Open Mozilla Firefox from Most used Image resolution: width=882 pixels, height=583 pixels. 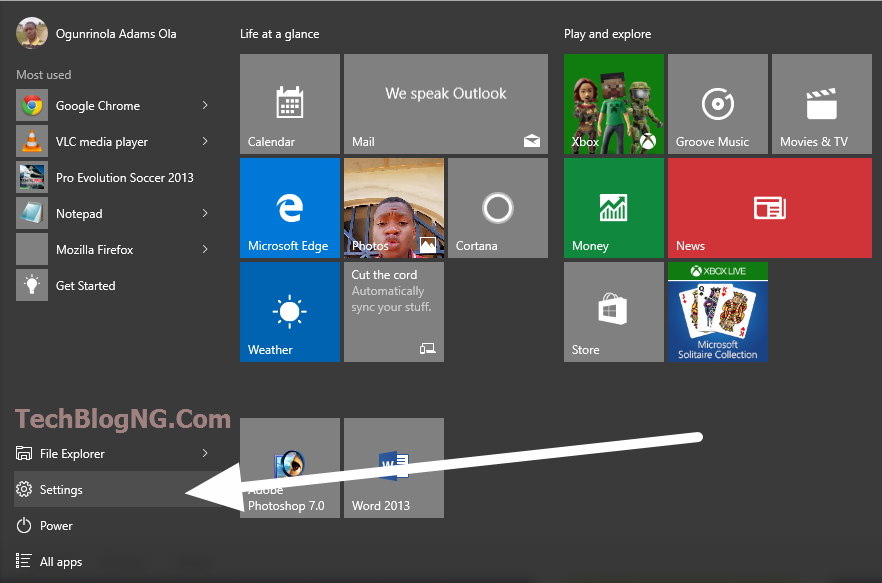click(x=112, y=249)
